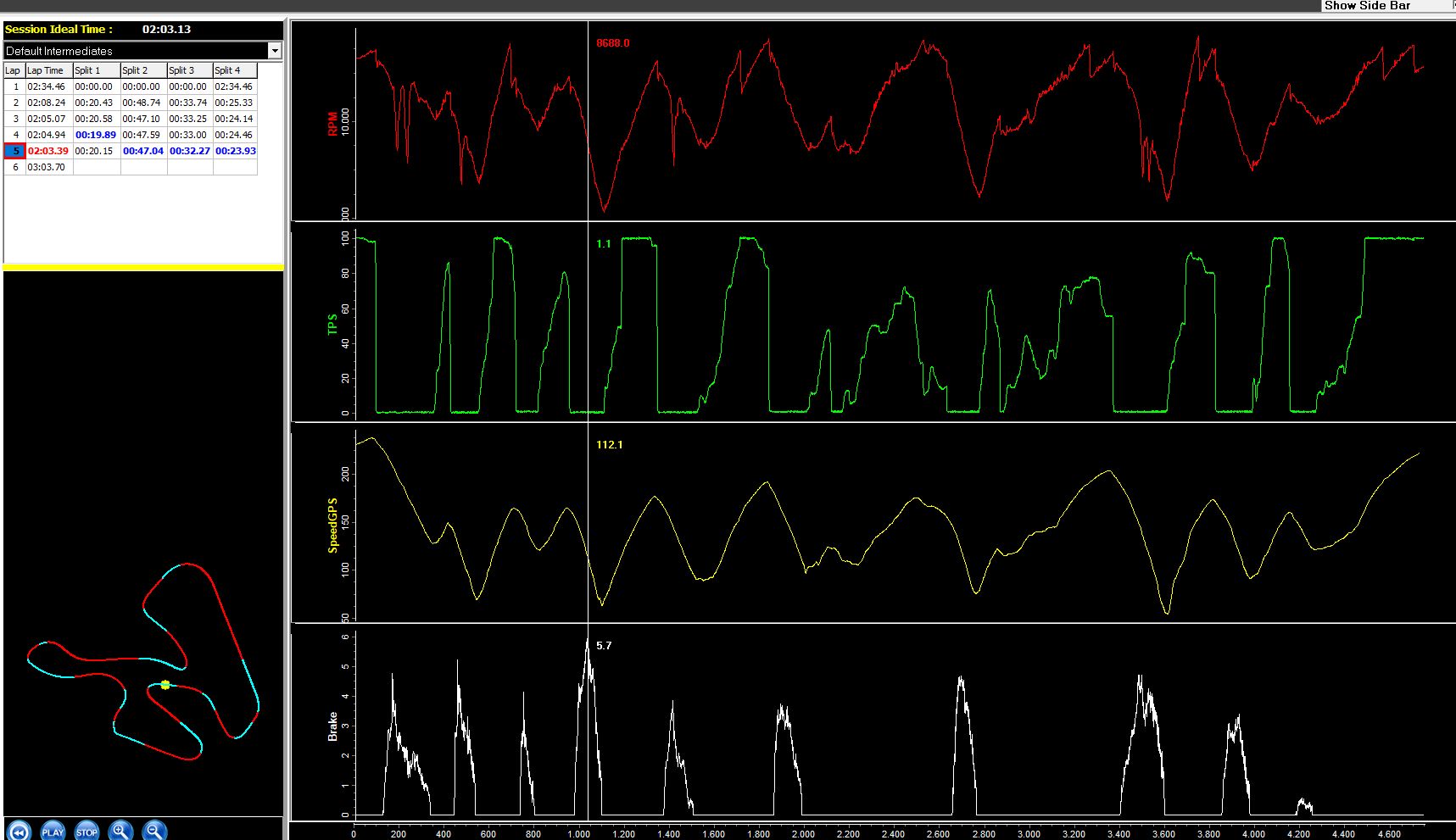
Task: Click Show Side Bar
Action: coord(1367,6)
